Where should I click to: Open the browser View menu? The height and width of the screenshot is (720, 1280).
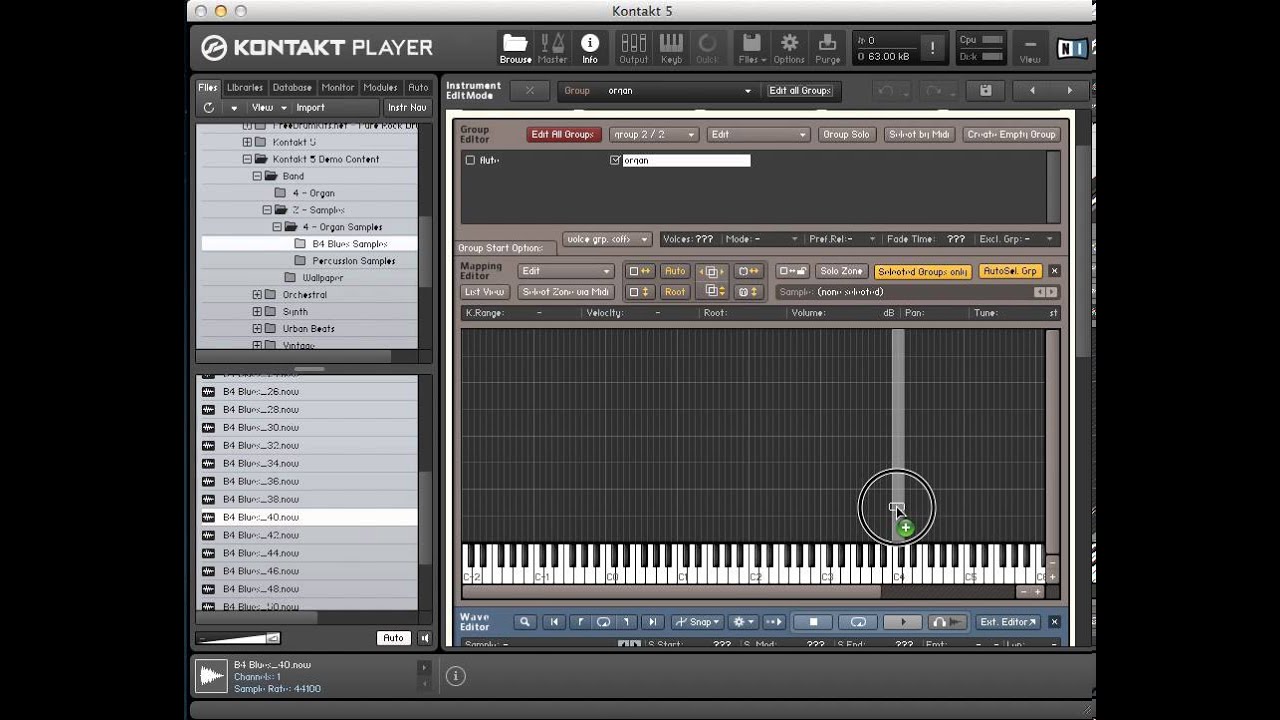[267, 107]
